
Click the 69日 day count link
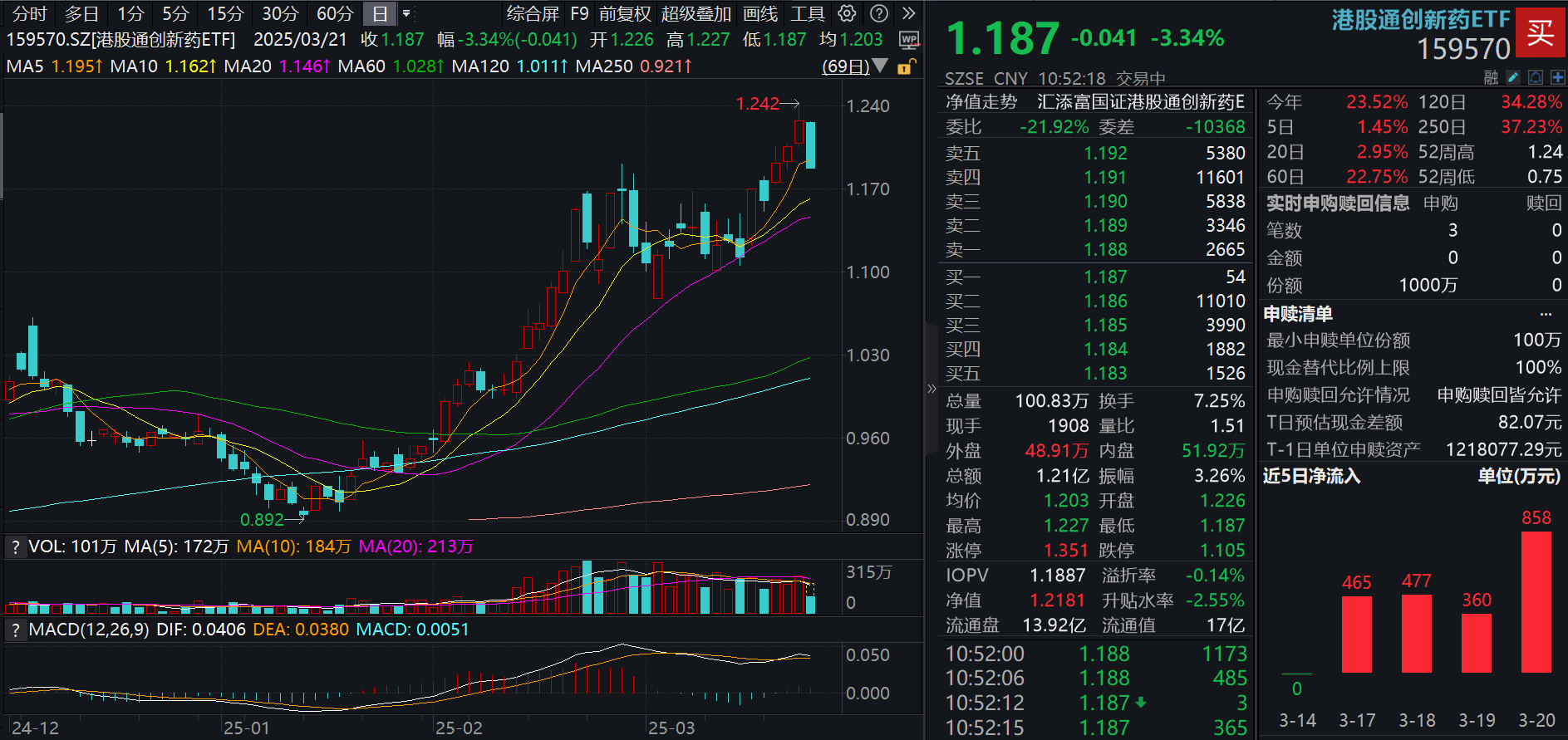click(846, 66)
